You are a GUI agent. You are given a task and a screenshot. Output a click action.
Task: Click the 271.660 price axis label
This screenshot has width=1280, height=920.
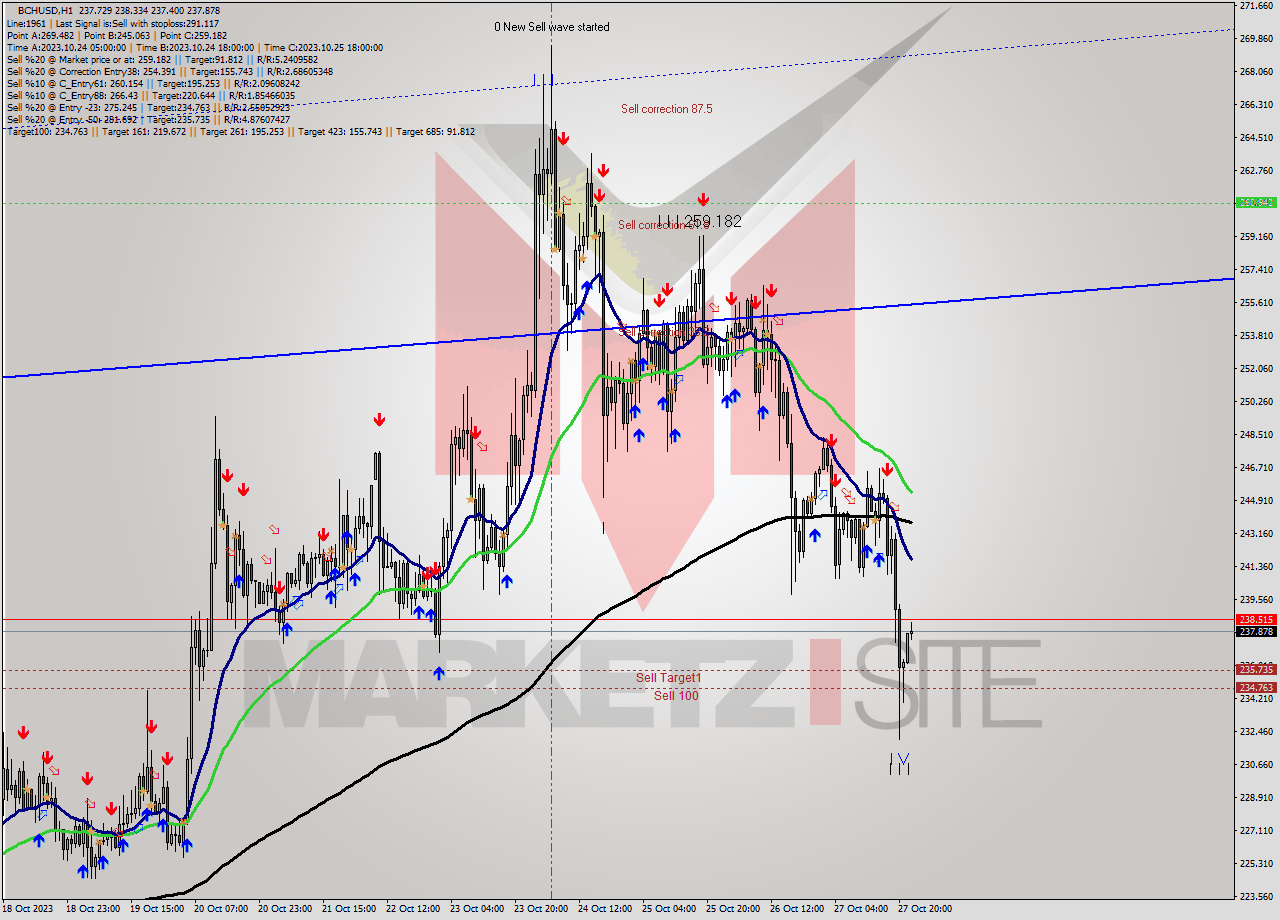coord(1255,6)
